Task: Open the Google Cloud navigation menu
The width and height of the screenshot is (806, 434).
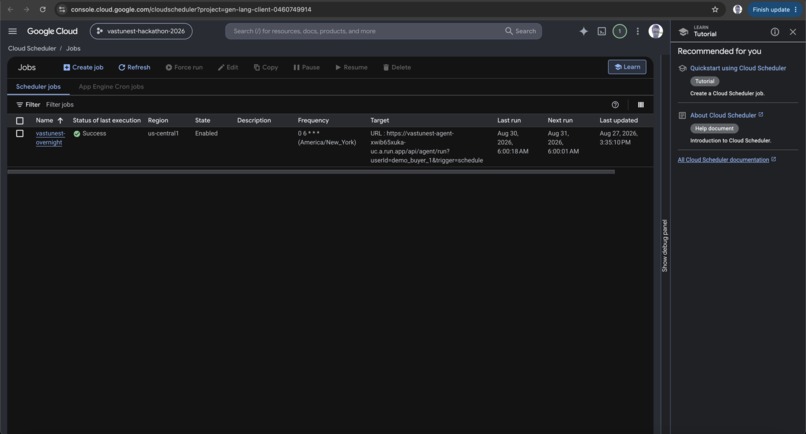Action: tap(12, 31)
